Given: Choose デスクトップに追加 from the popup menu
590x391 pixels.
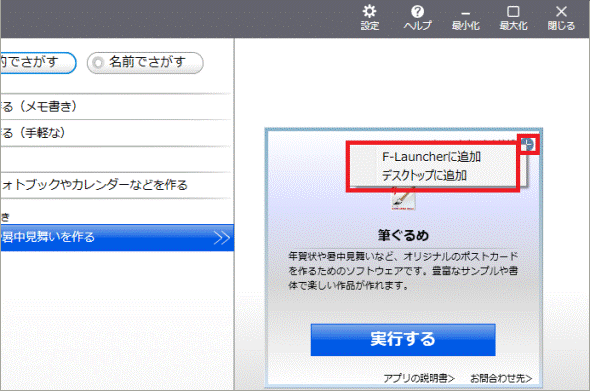Looking at the screenshot, I should 424,175.
